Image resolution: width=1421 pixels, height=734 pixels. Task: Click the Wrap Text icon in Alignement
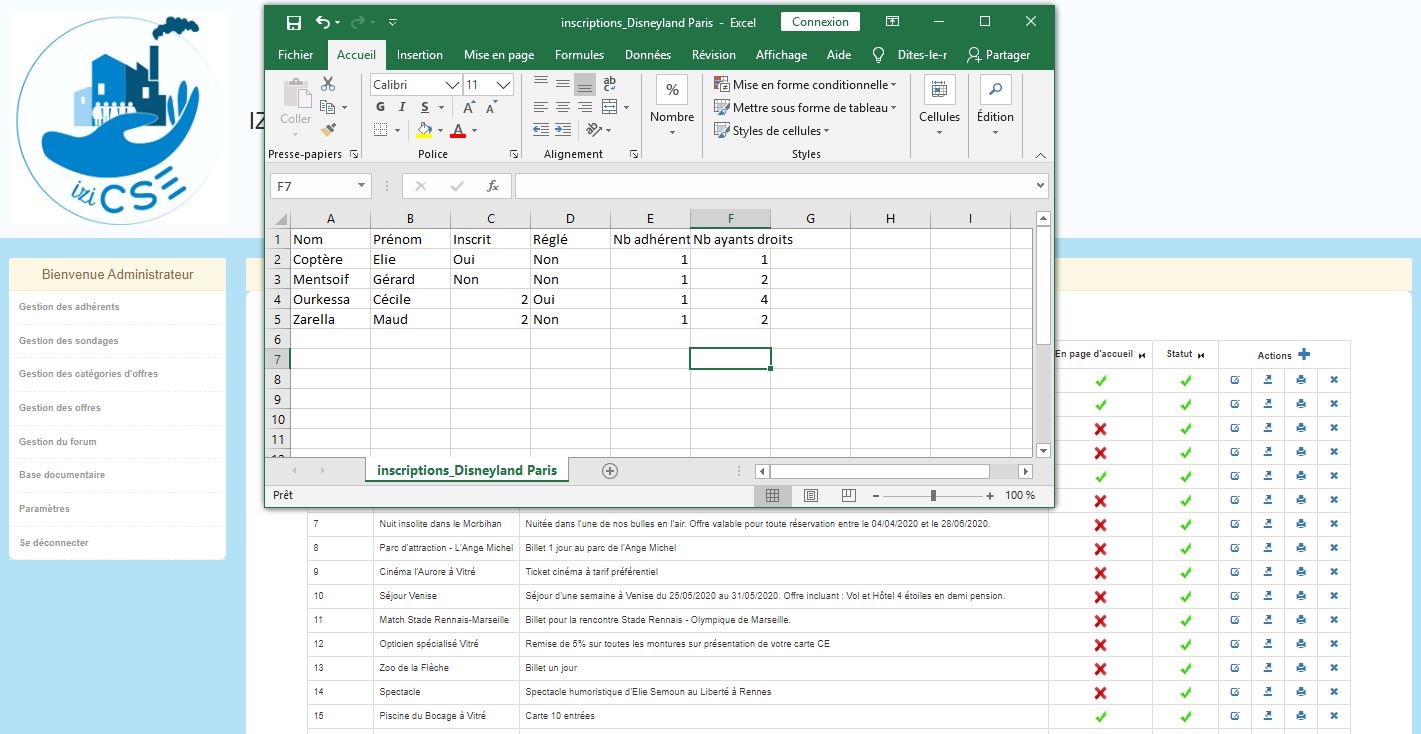(x=609, y=84)
